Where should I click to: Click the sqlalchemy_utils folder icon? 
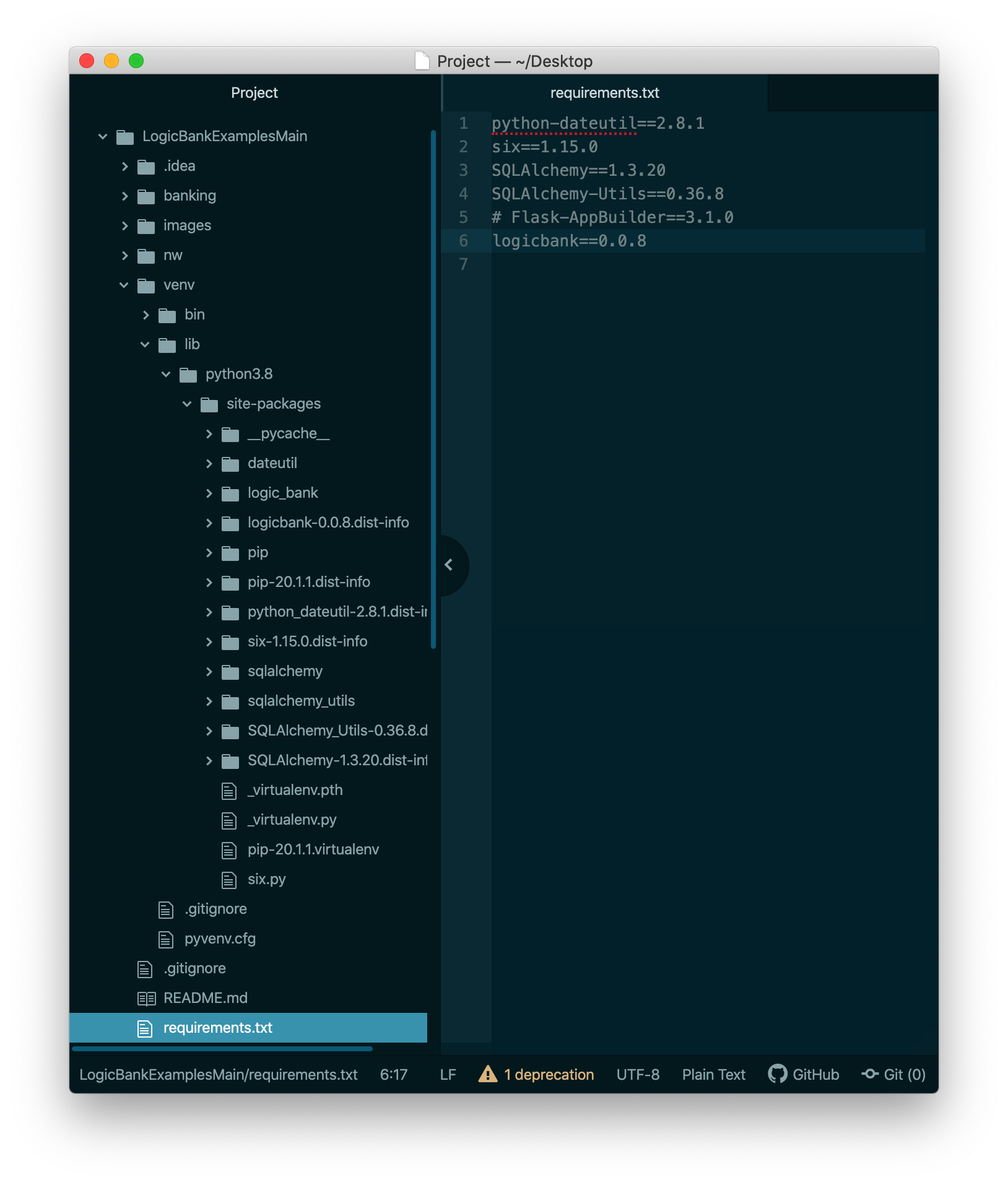pyautogui.click(x=230, y=701)
